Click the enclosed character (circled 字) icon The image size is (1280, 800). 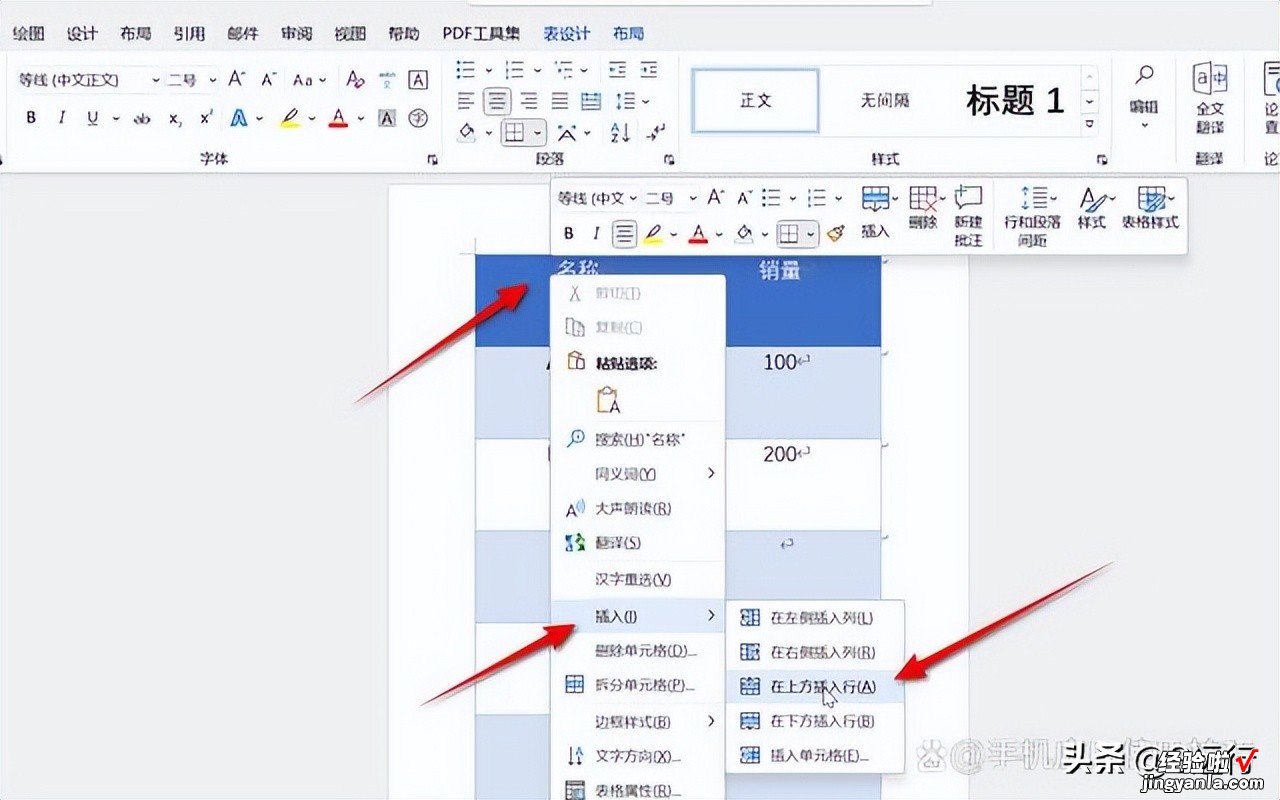coord(418,118)
